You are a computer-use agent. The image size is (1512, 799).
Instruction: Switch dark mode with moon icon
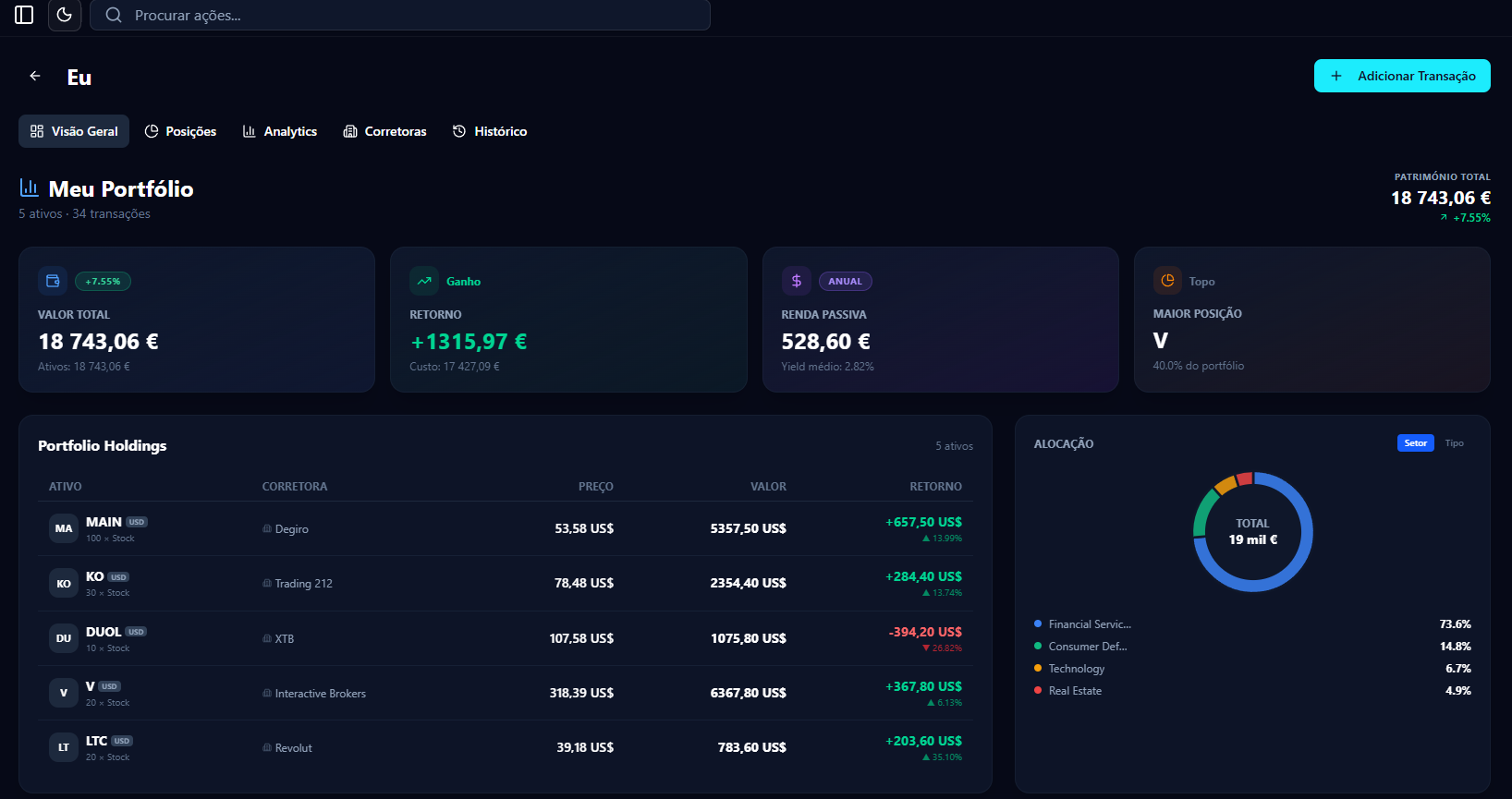click(65, 15)
